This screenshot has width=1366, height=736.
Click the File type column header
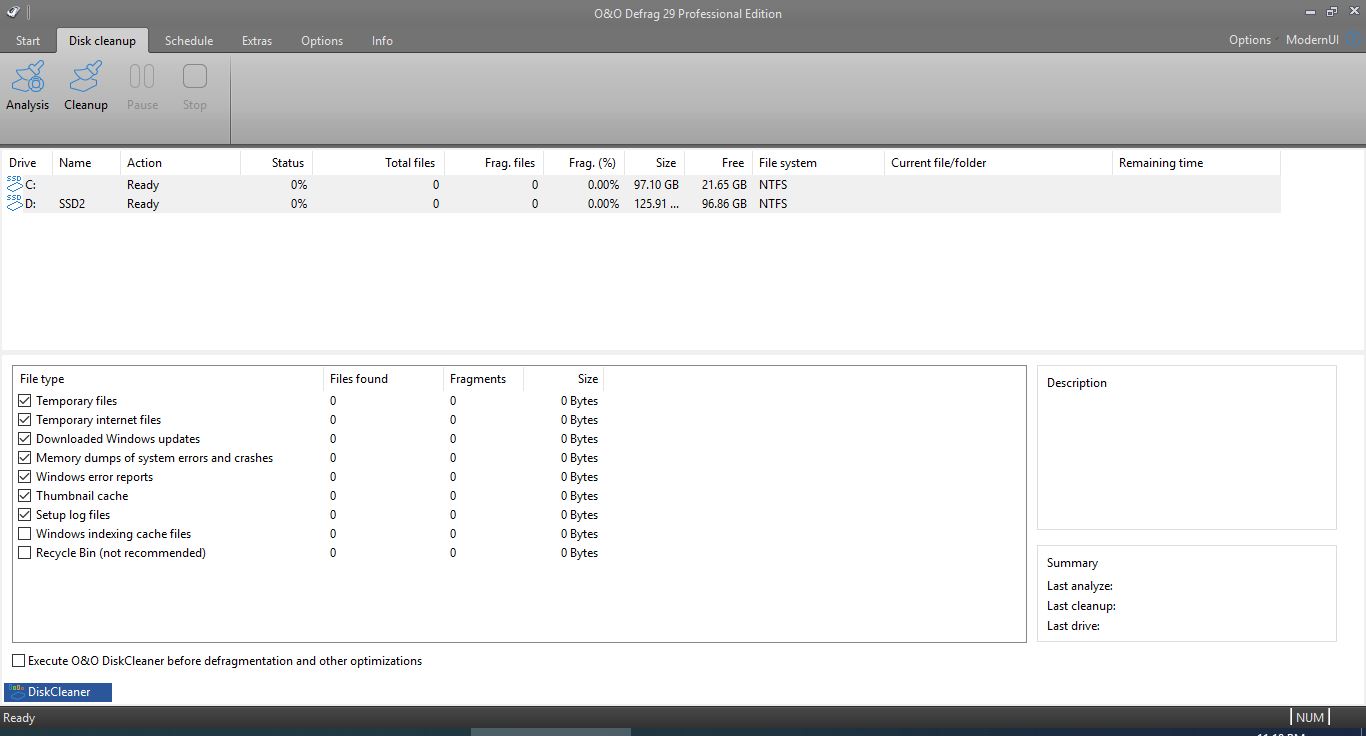pyautogui.click(x=168, y=379)
